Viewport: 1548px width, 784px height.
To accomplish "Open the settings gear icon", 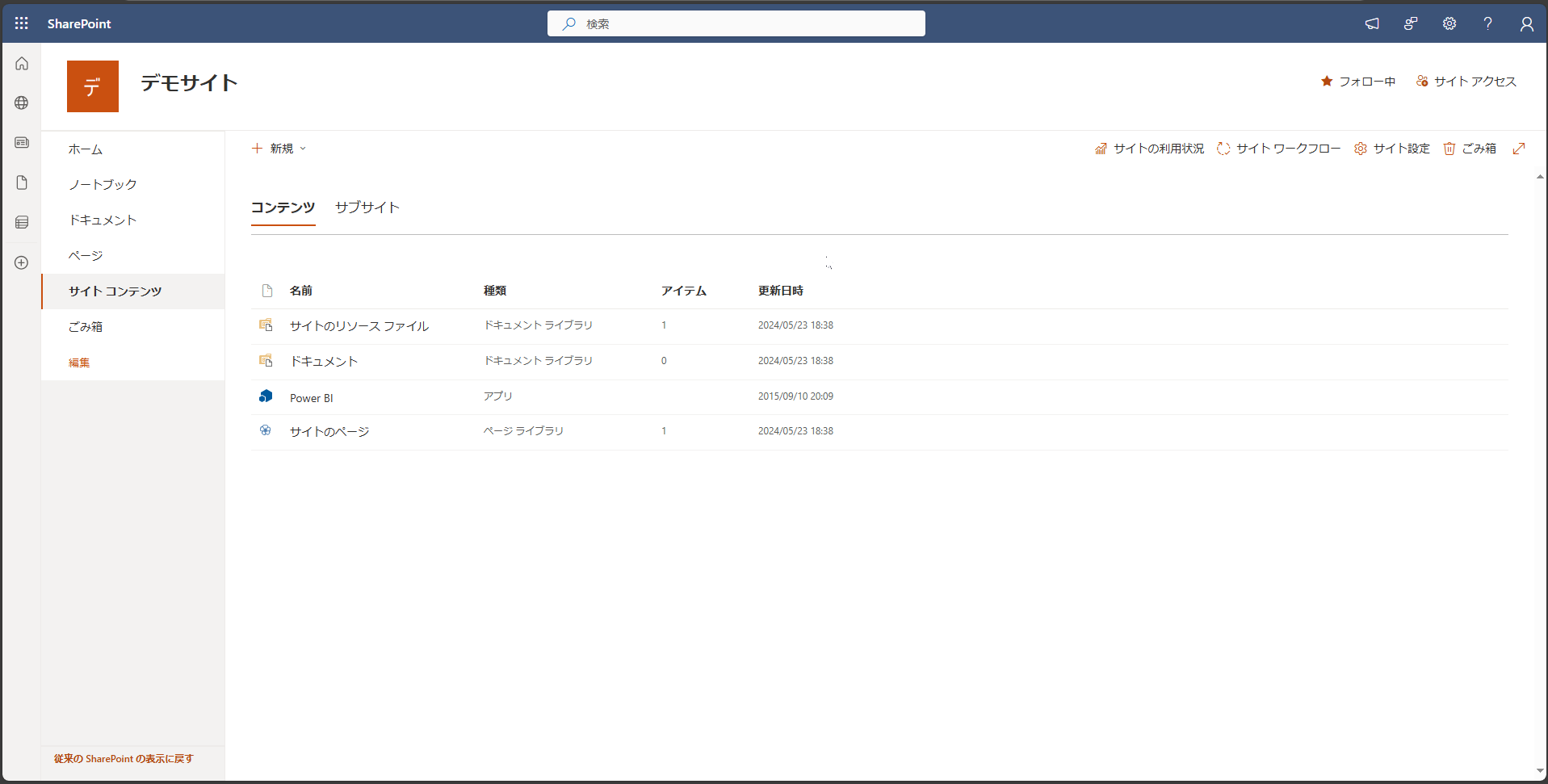I will tap(1449, 23).
